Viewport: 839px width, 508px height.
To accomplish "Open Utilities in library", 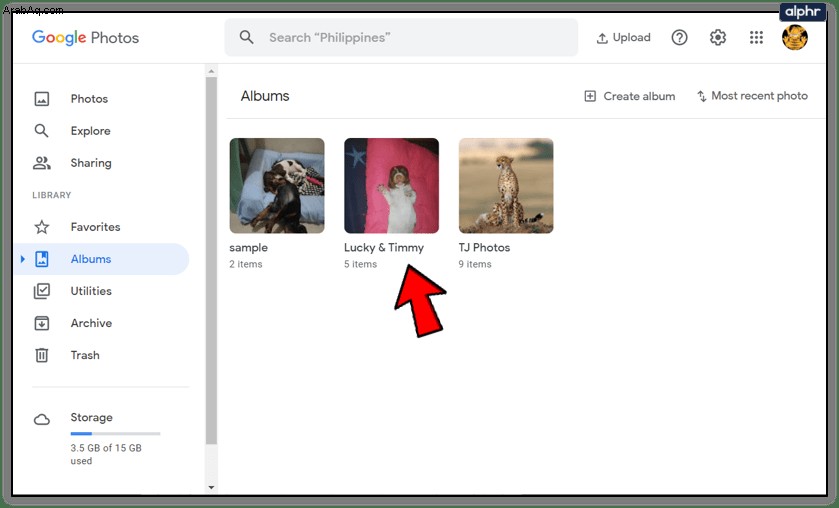I will coord(91,291).
